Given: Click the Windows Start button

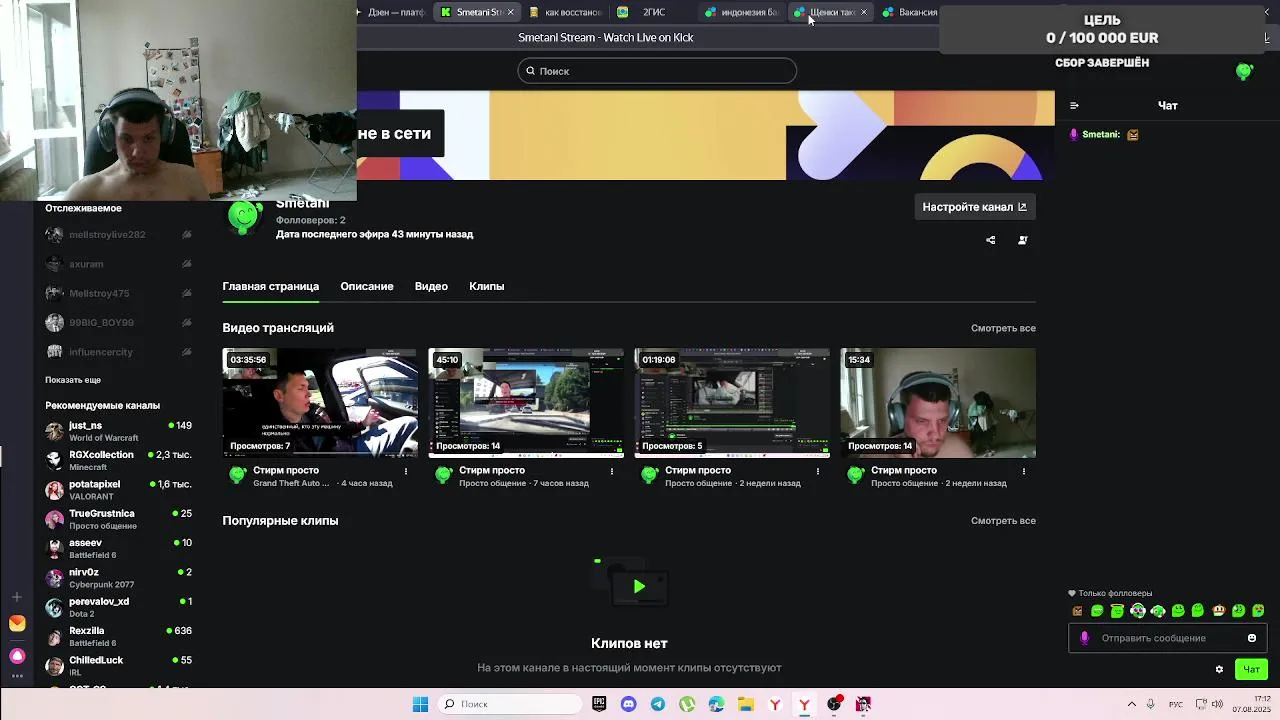Looking at the screenshot, I should click(x=420, y=704).
